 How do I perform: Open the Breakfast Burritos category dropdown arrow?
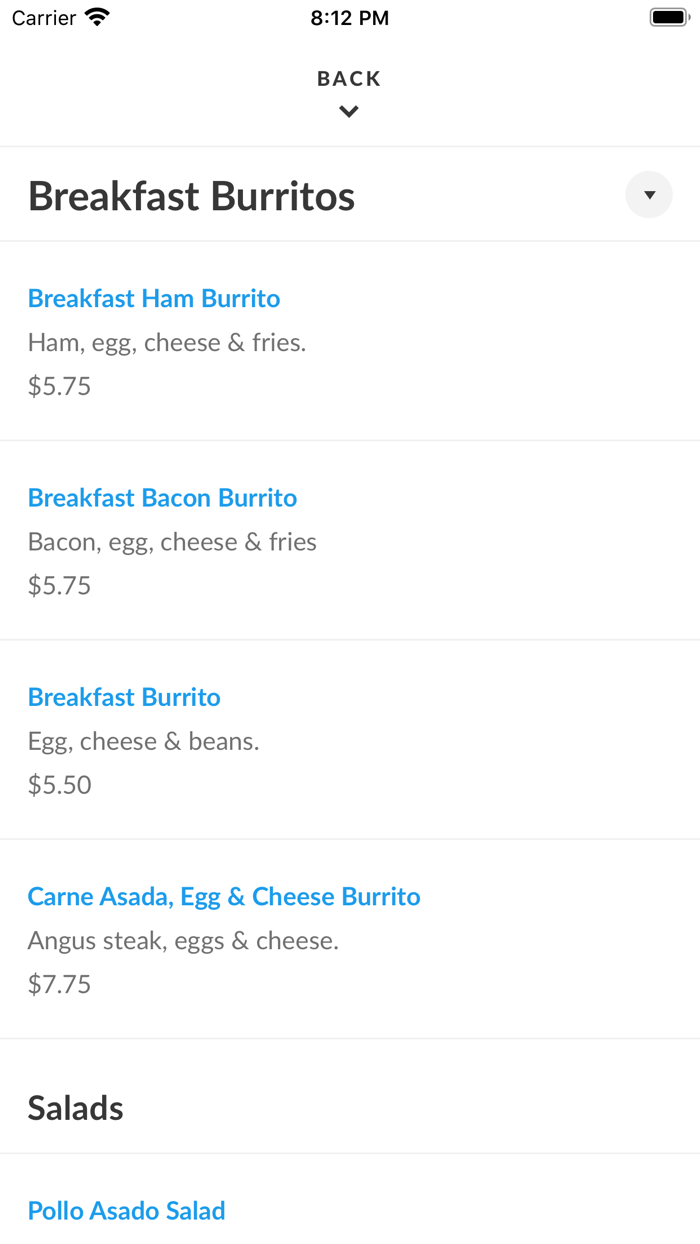[649, 195]
